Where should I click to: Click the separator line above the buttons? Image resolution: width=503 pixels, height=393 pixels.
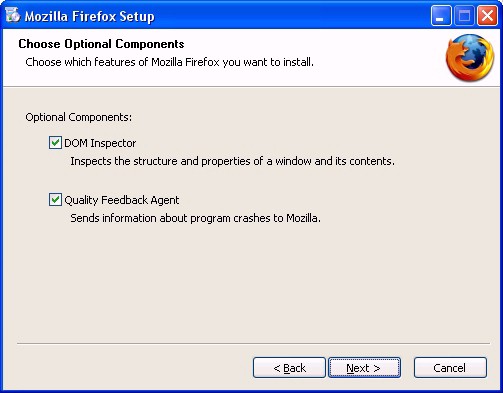point(253,343)
